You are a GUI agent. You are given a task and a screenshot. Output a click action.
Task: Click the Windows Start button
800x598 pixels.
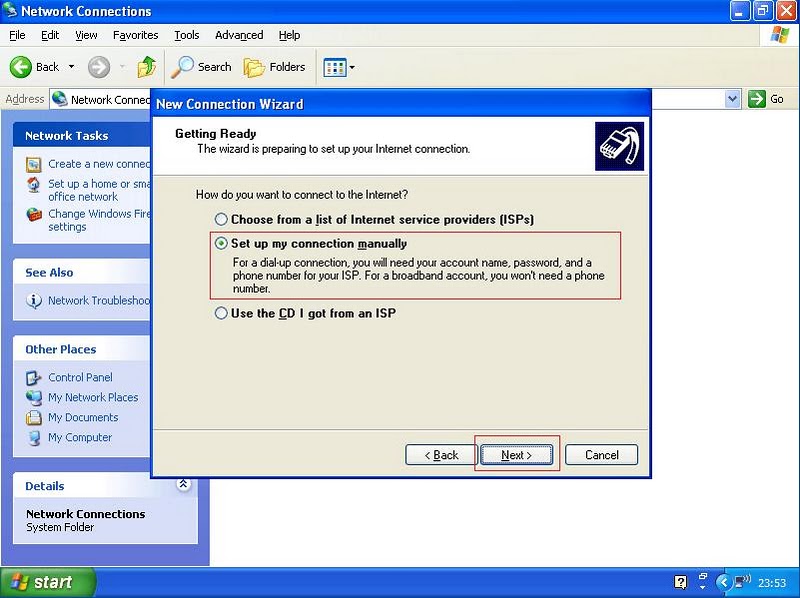(x=47, y=583)
